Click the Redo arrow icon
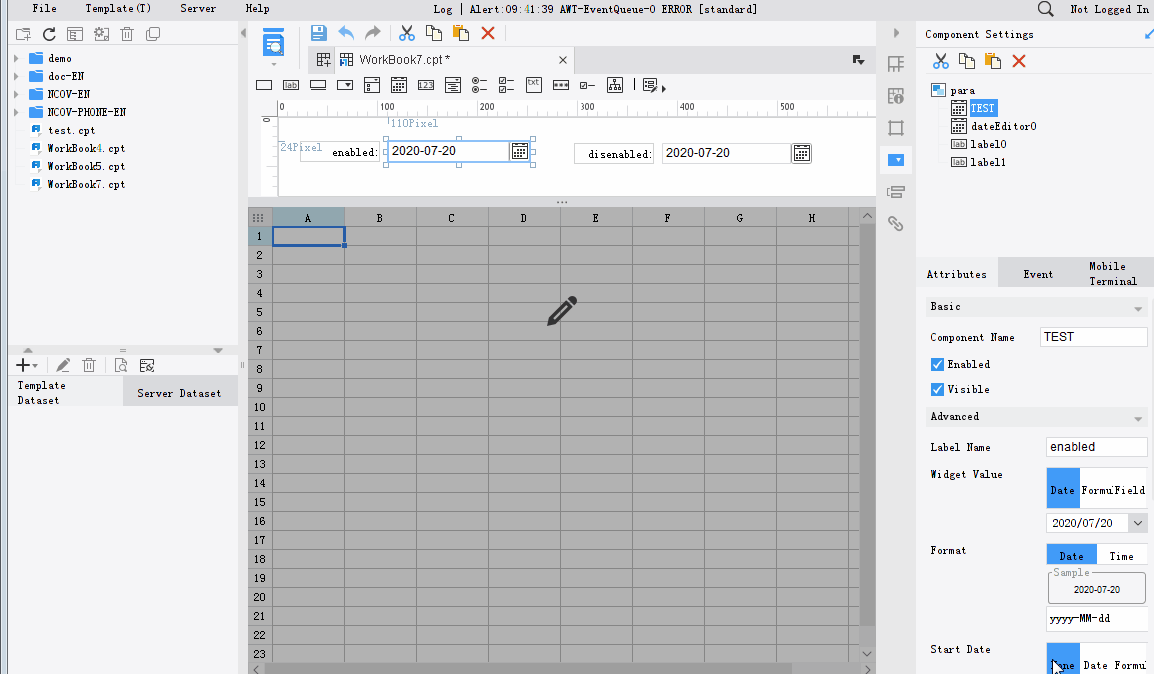The height and width of the screenshot is (674, 1154). (373, 33)
